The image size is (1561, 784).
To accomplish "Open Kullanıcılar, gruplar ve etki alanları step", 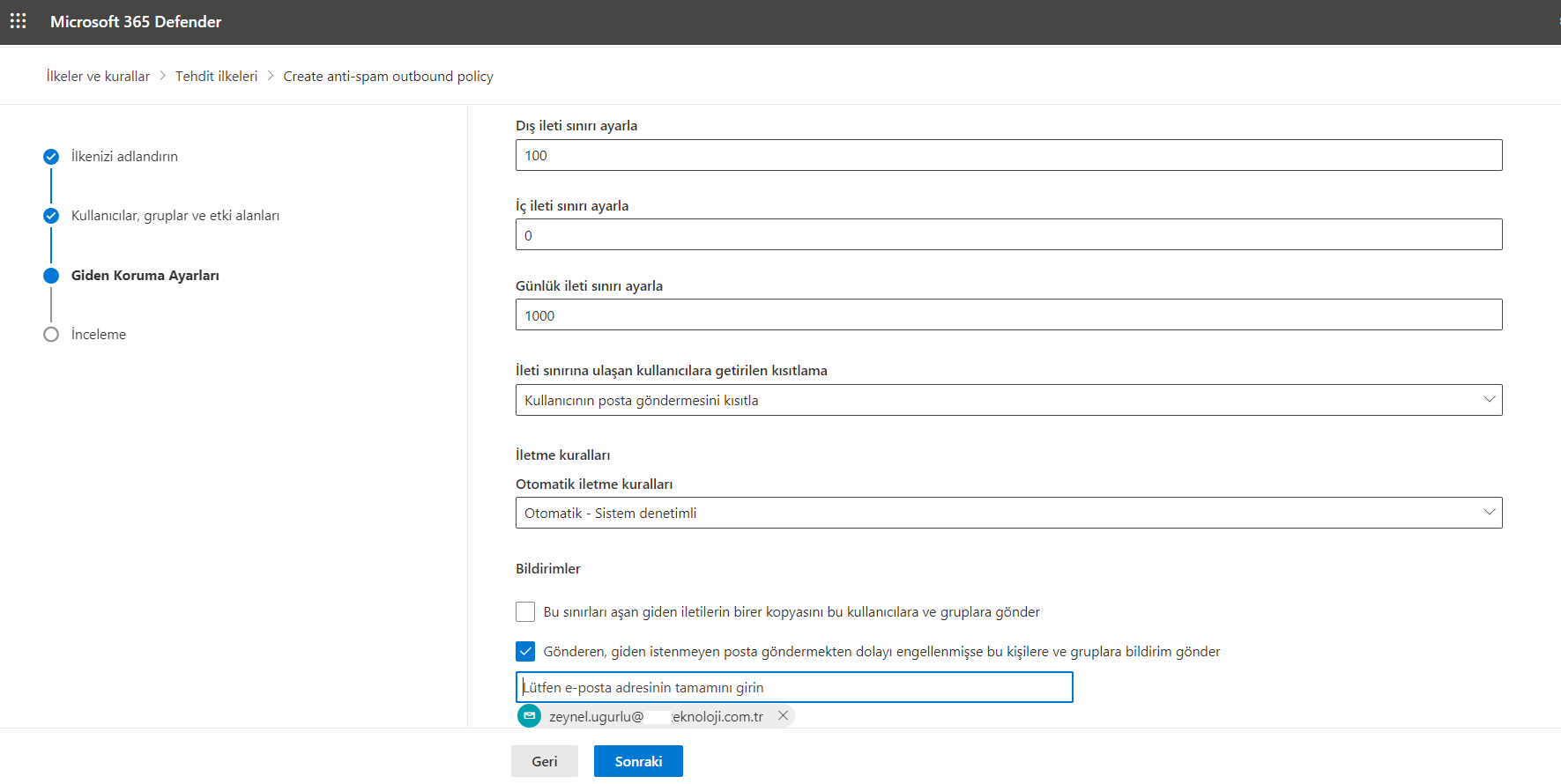I will (175, 216).
